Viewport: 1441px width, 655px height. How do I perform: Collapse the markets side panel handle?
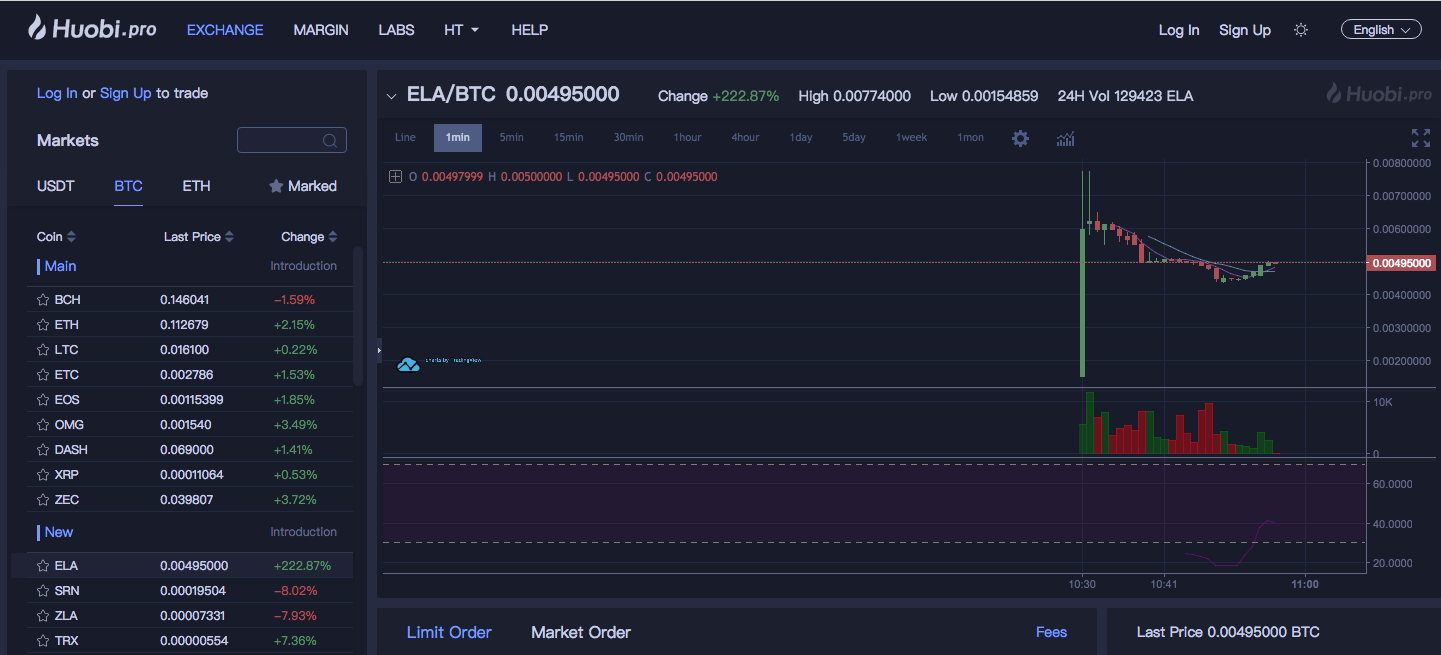[379, 350]
